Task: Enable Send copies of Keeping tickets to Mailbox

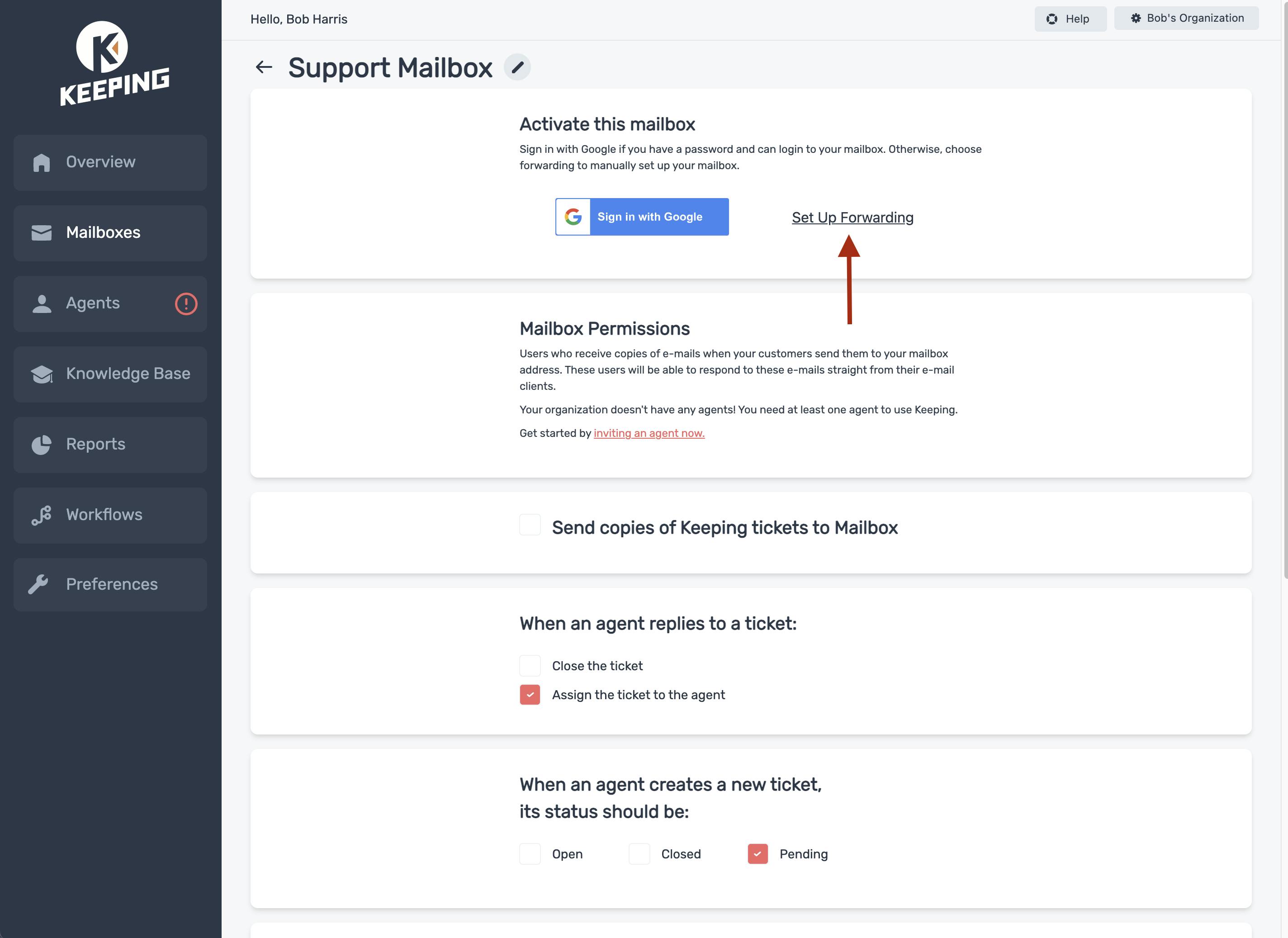Action: [530, 525]
